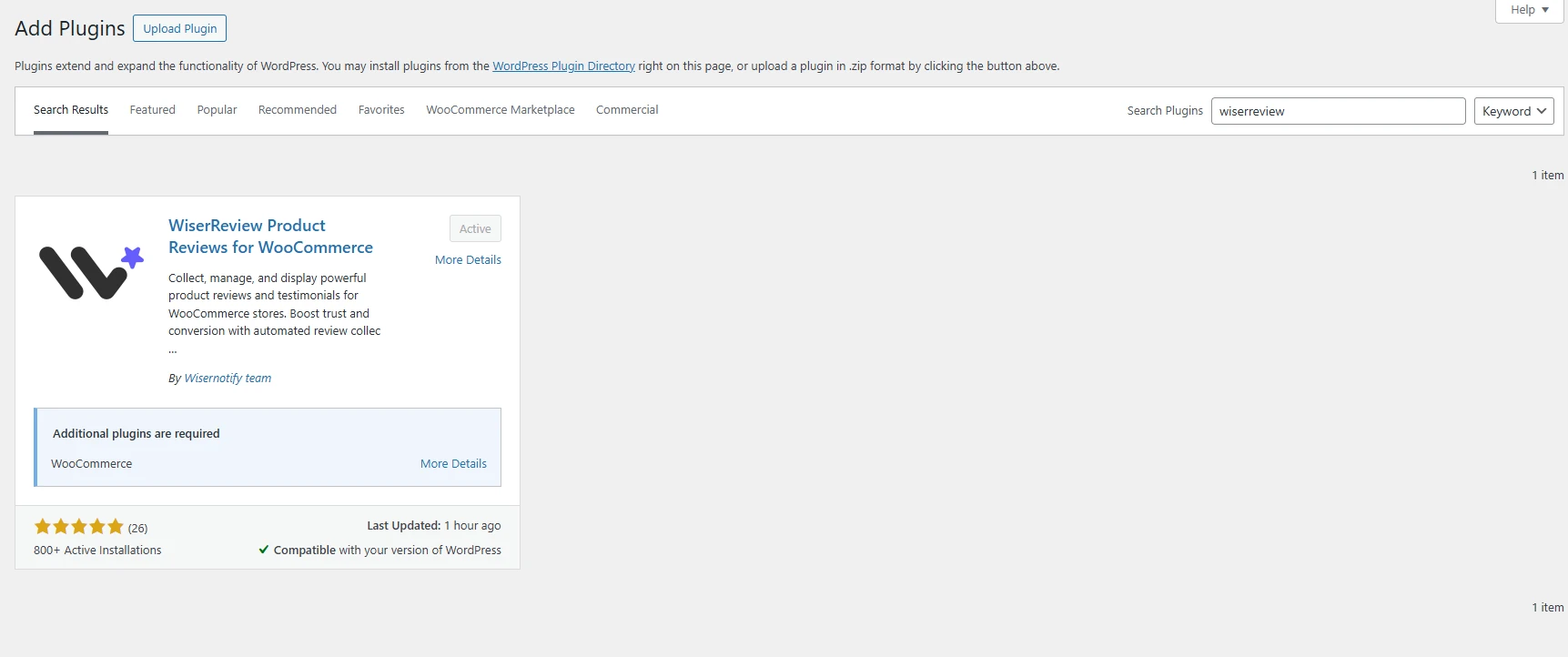Switch to the Featured tab
1568x657 pixels.
[152, 110]
